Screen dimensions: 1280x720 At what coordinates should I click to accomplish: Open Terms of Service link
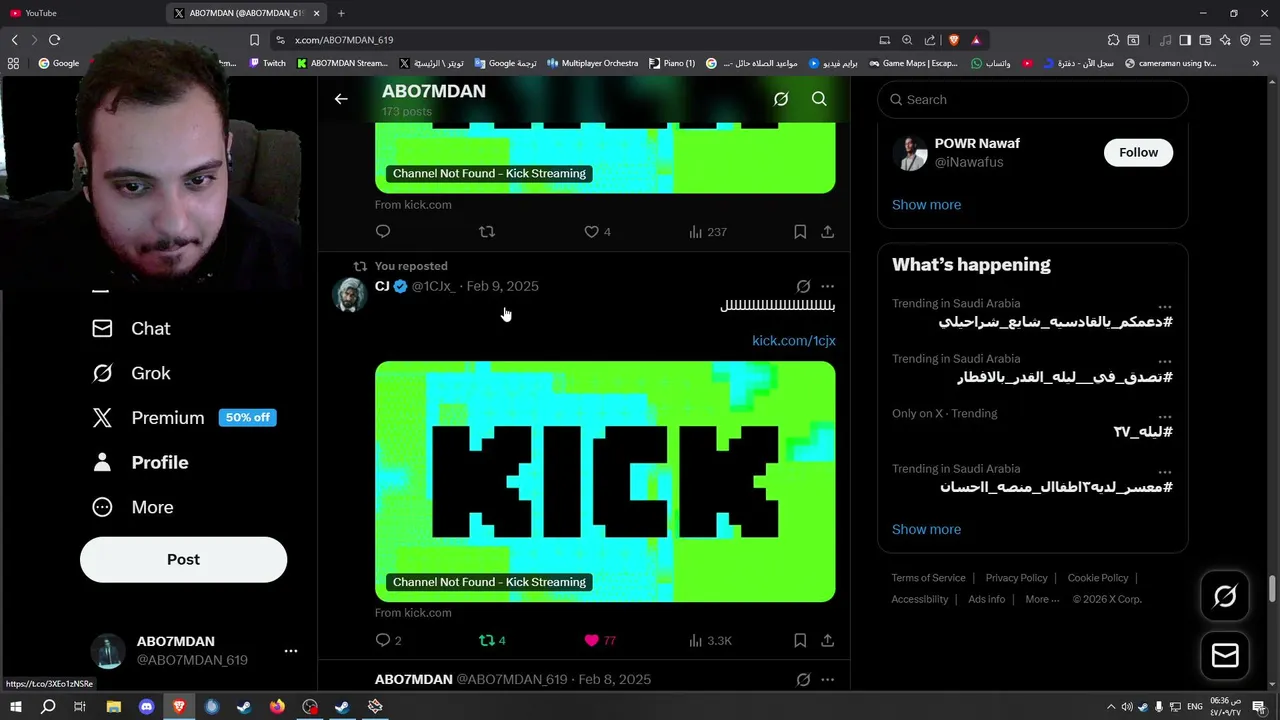[x=928, y=578]
